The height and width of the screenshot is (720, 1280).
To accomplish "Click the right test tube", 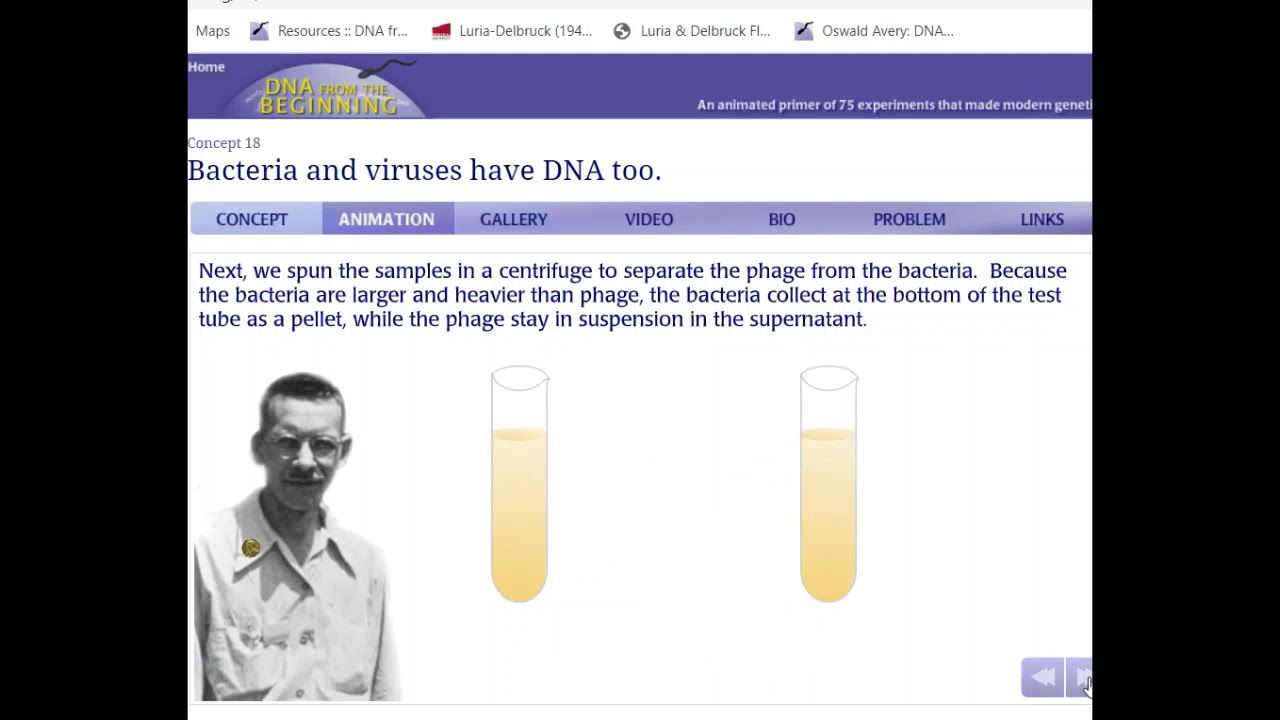I will click(x=829, y=484).
